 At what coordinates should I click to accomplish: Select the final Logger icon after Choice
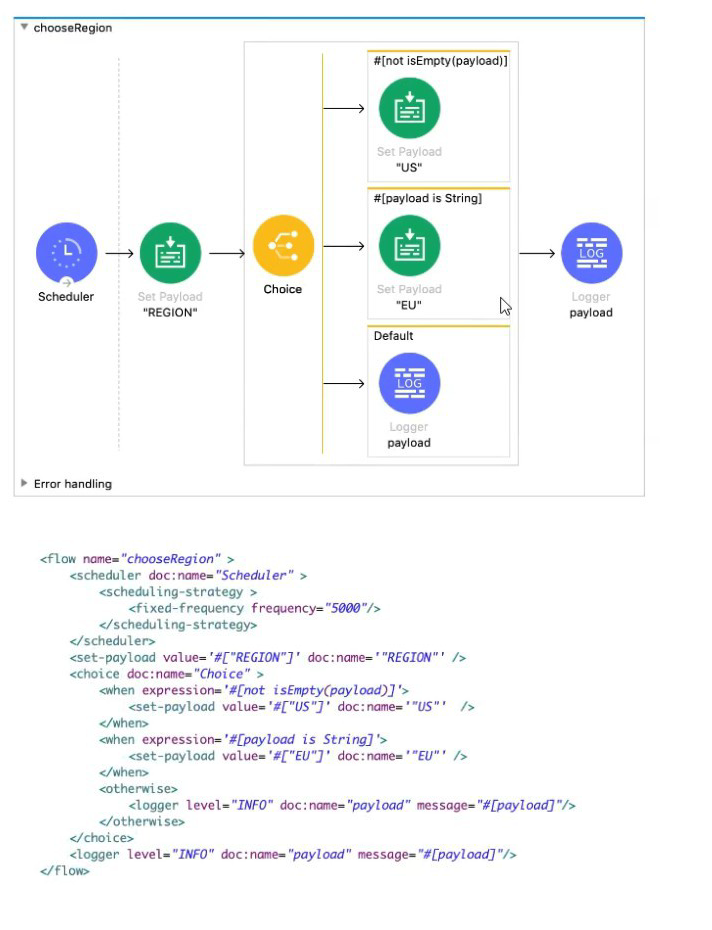click(x=591, y=253)
